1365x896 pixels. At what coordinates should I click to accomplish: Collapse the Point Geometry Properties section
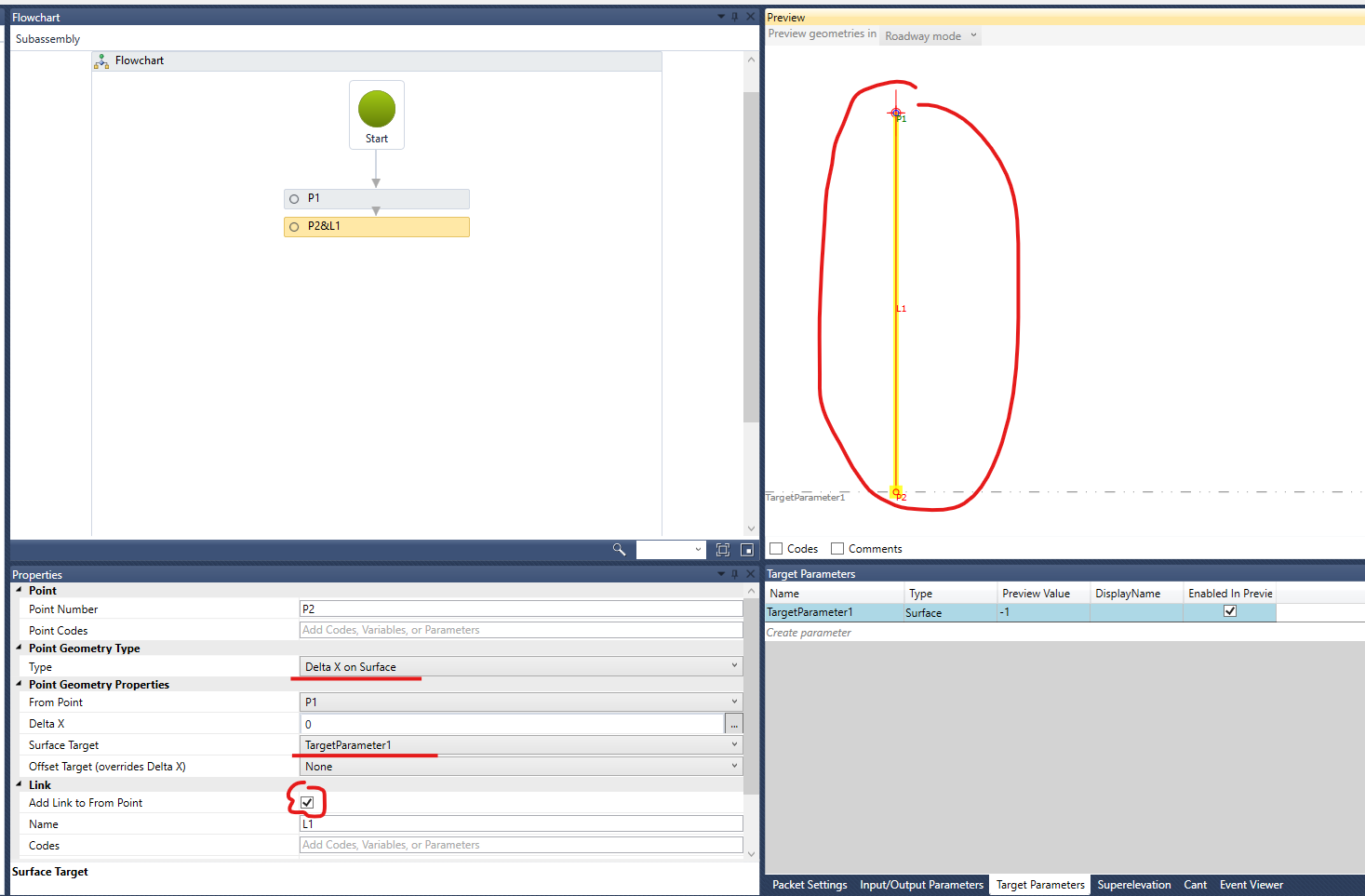tap(19, 684)
